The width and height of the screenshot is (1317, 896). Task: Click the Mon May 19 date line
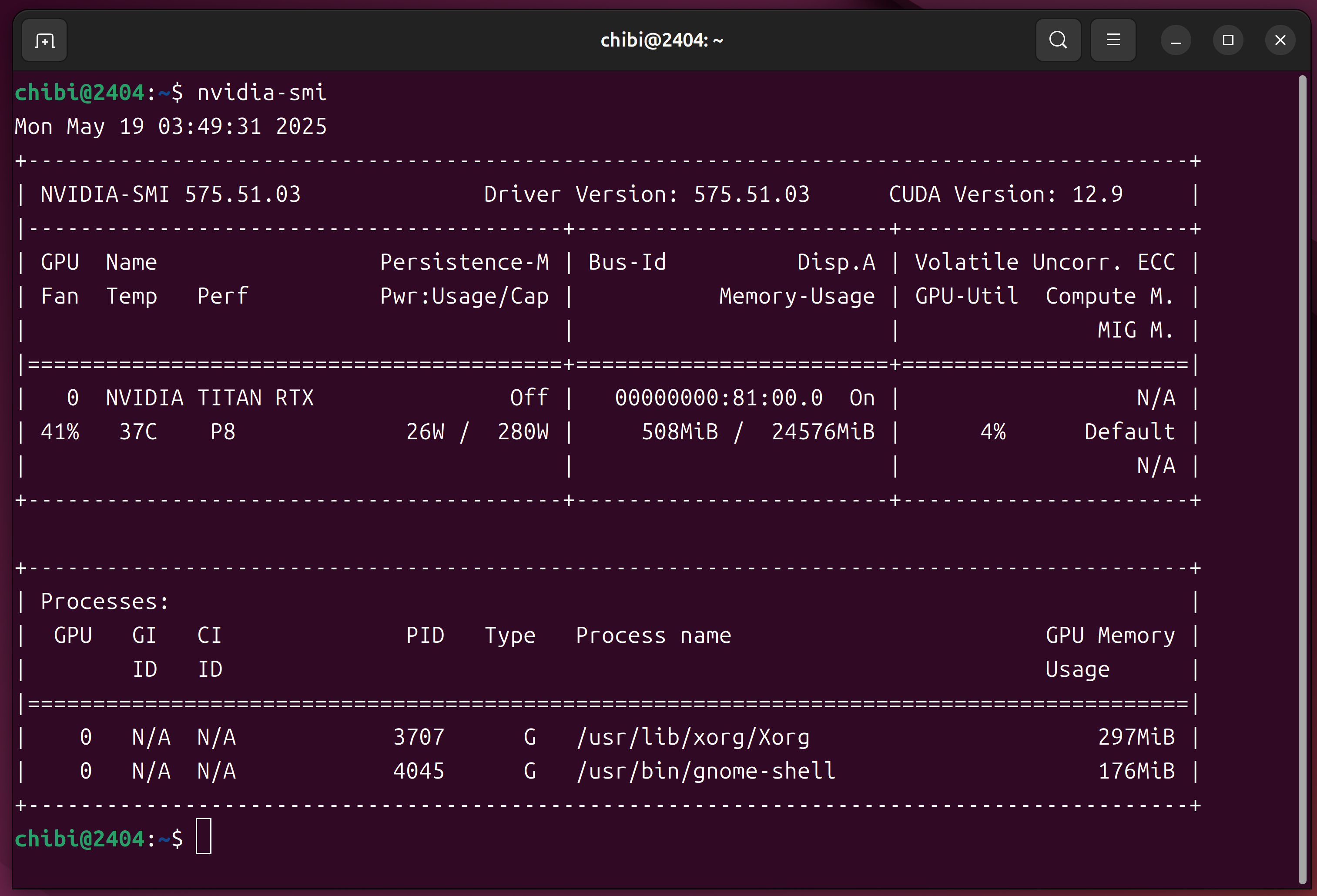coord(171,126)
